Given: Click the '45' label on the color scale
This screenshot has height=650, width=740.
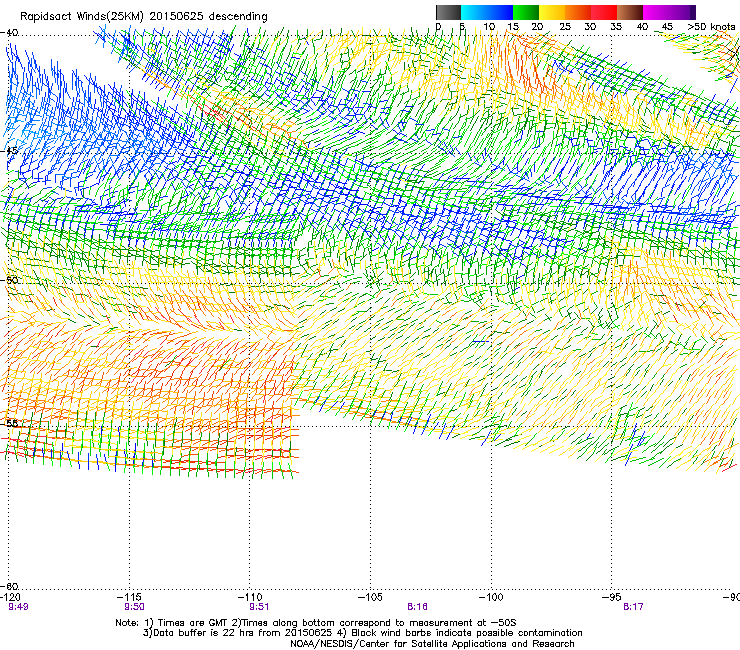Looking at the screenshot, I should pos(667,27).
